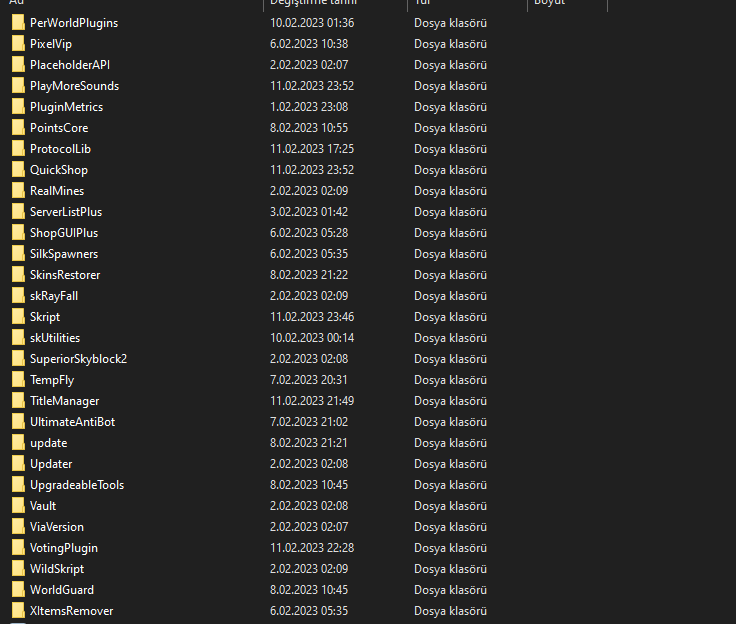Click the PlaceholderAPI folder icon
The height and width of the screenshot is (624, 736).
(18, 65)
